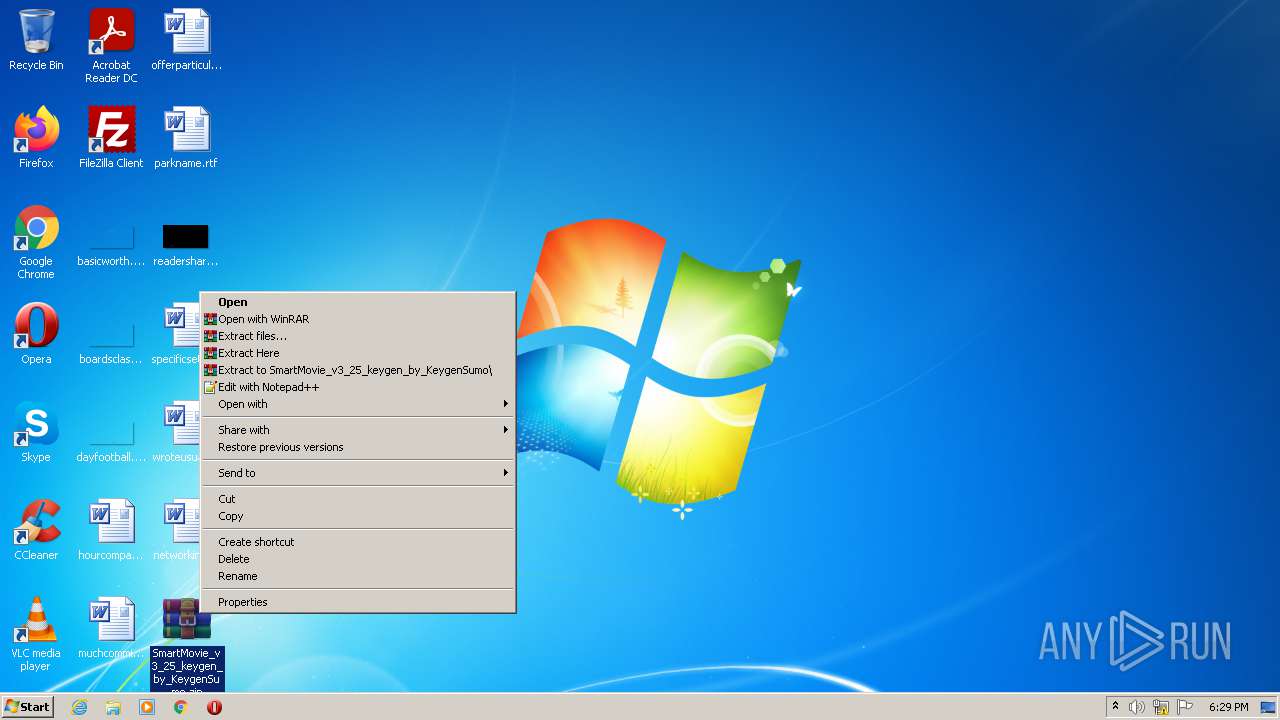Choose Extract Here option
The image size is (1280, 720).
pos(358,353)
